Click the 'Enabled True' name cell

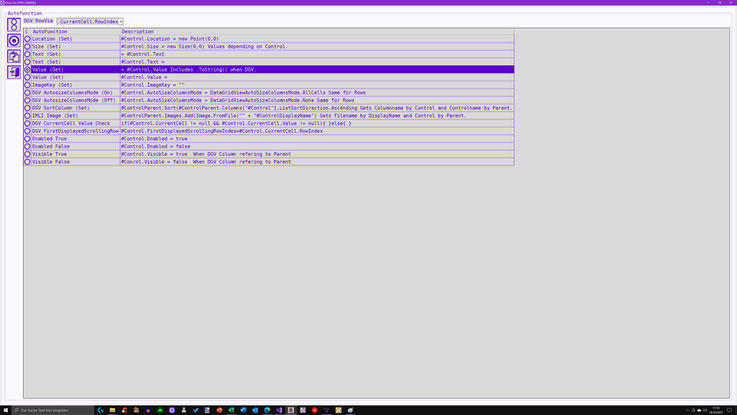pos(75,139)
